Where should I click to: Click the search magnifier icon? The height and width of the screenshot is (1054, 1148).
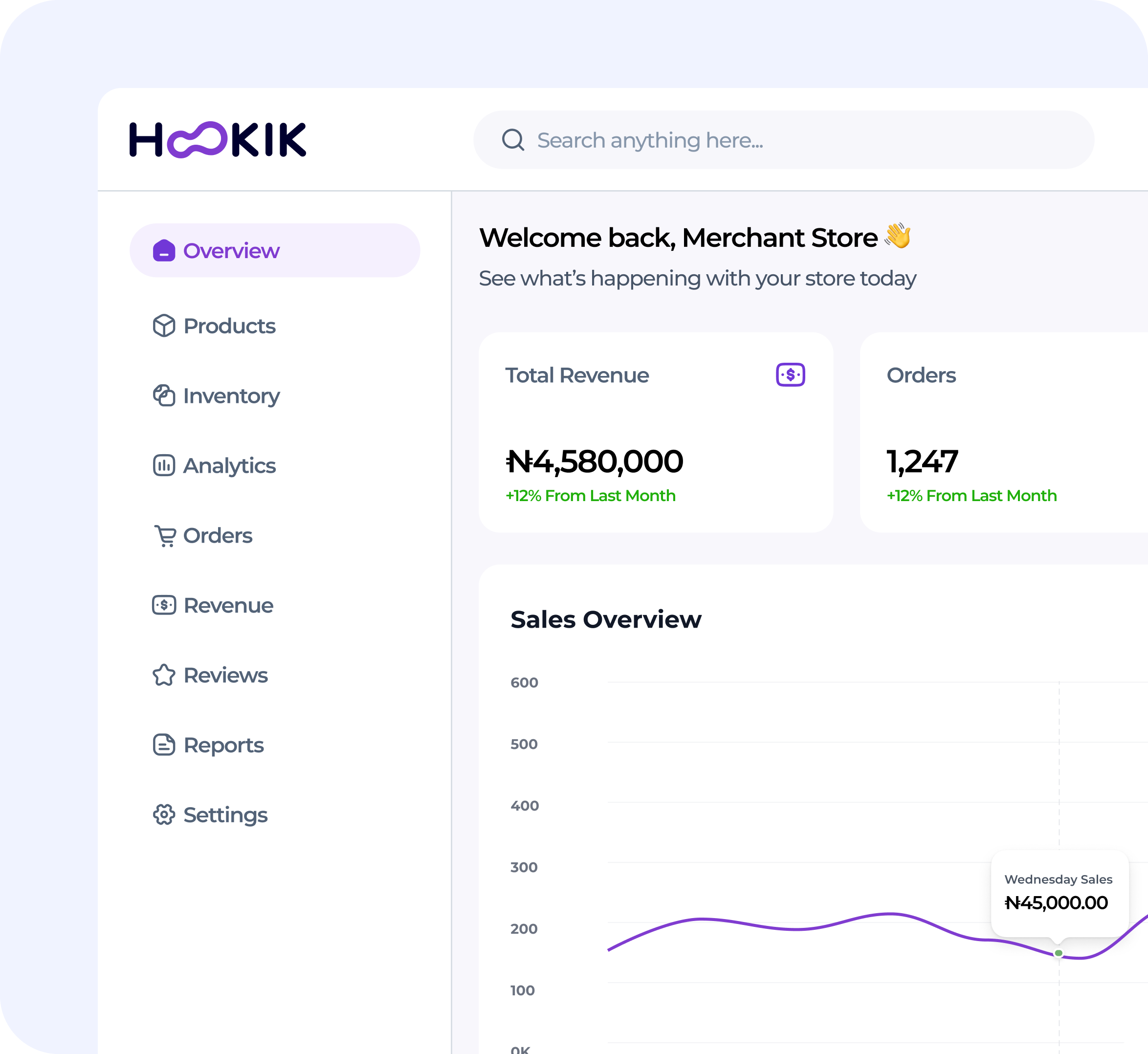pyautogui.click(x=513, y=140)
